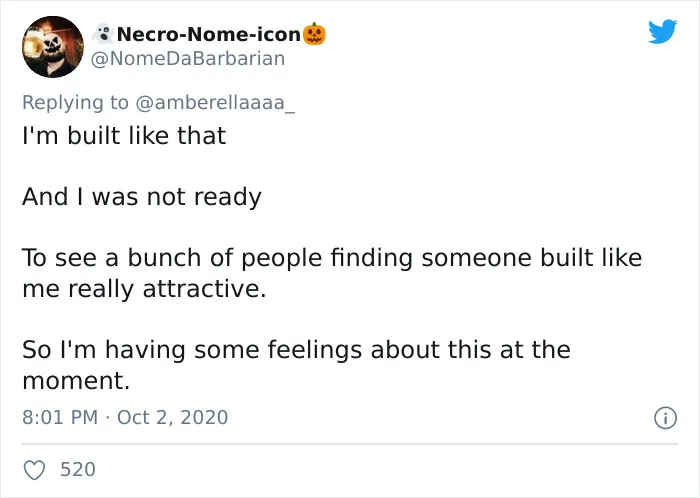Open the Necro-Nome-icon display name
This screenshot has height=498, width=700.
pyautogui.click(x=208, y=34)
